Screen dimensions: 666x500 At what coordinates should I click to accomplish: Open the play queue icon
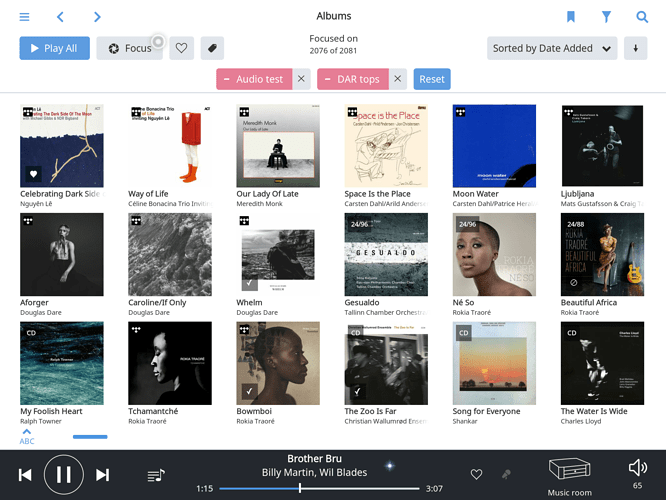[x=156, y=475]
